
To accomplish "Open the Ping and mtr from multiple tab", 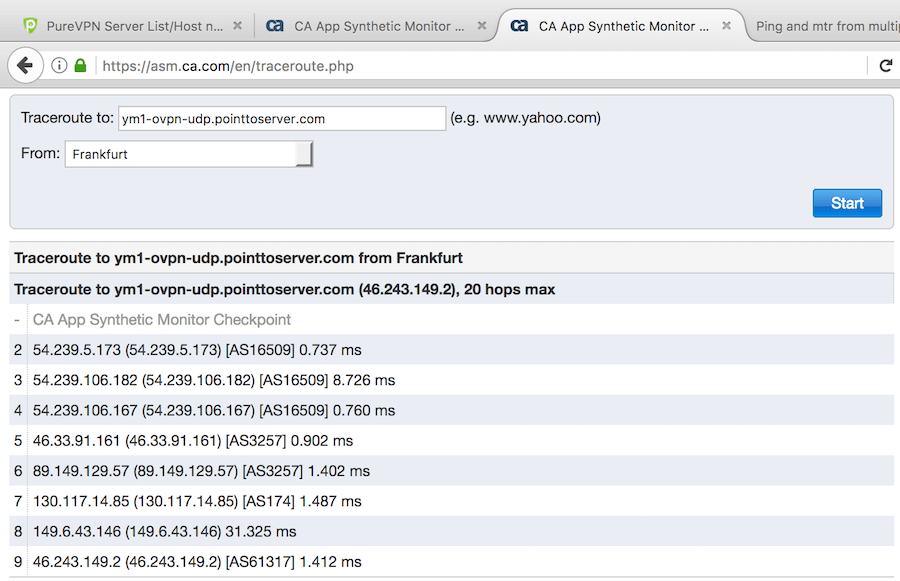I will click(827, 26).
